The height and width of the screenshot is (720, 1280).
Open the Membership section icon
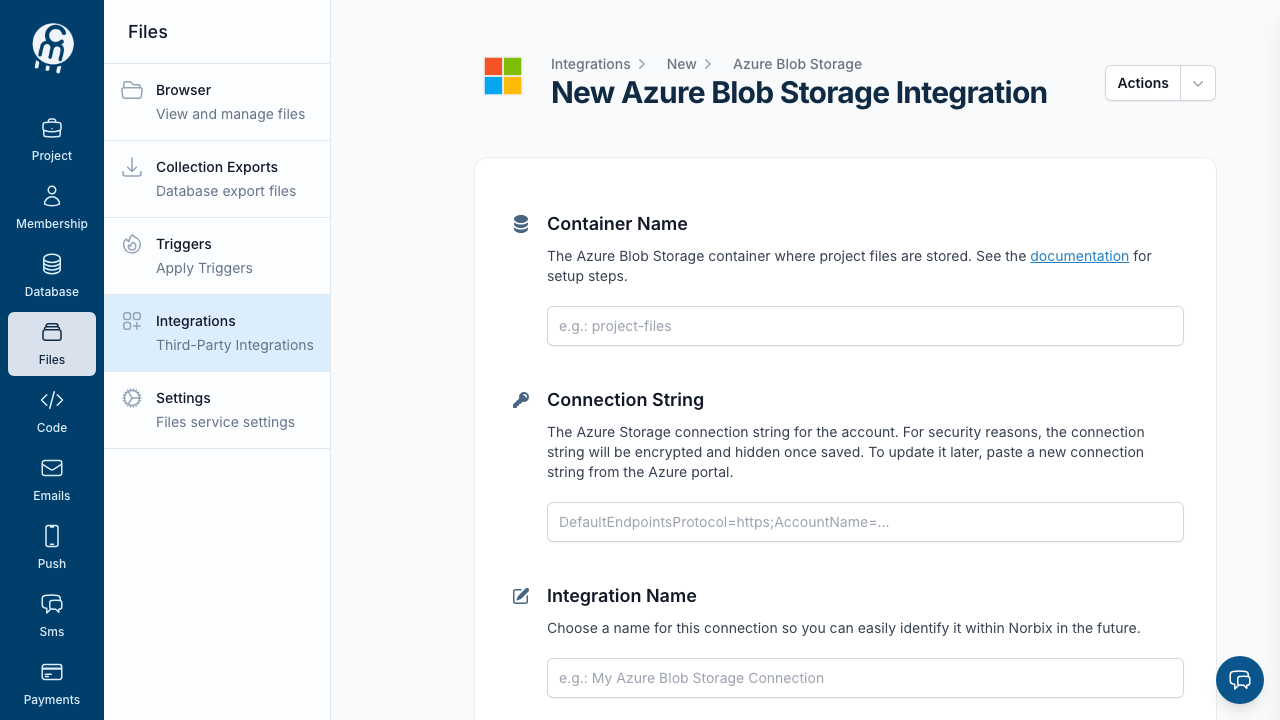(52, 196)
